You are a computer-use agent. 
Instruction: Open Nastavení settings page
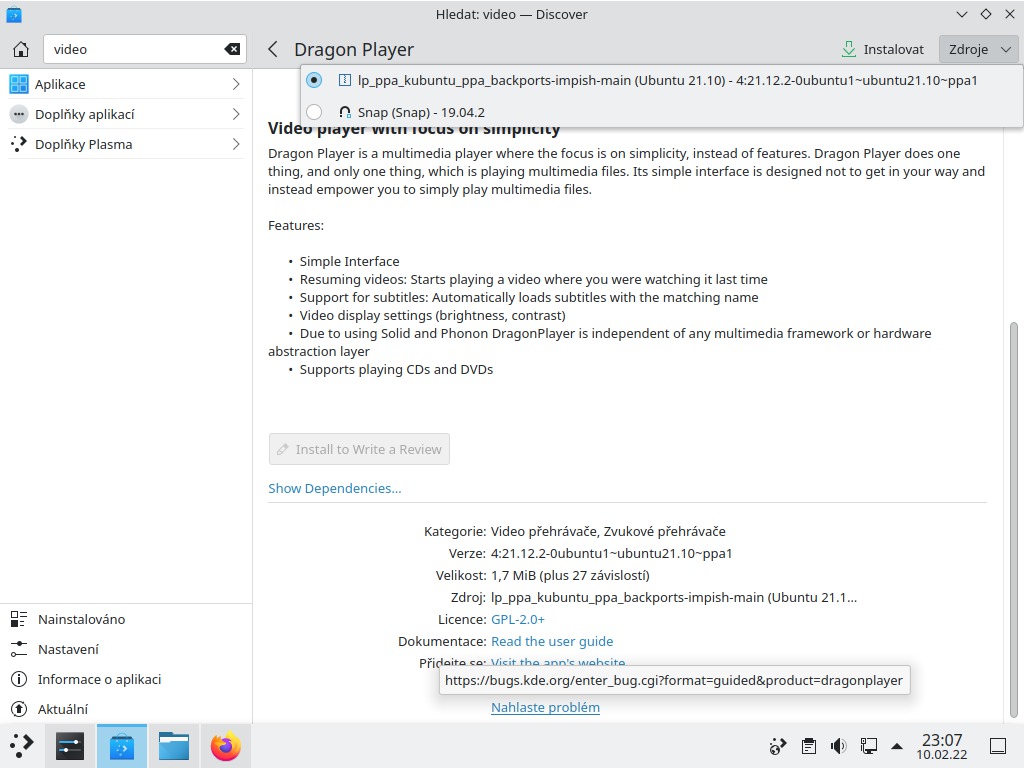(x=126, y=649)
